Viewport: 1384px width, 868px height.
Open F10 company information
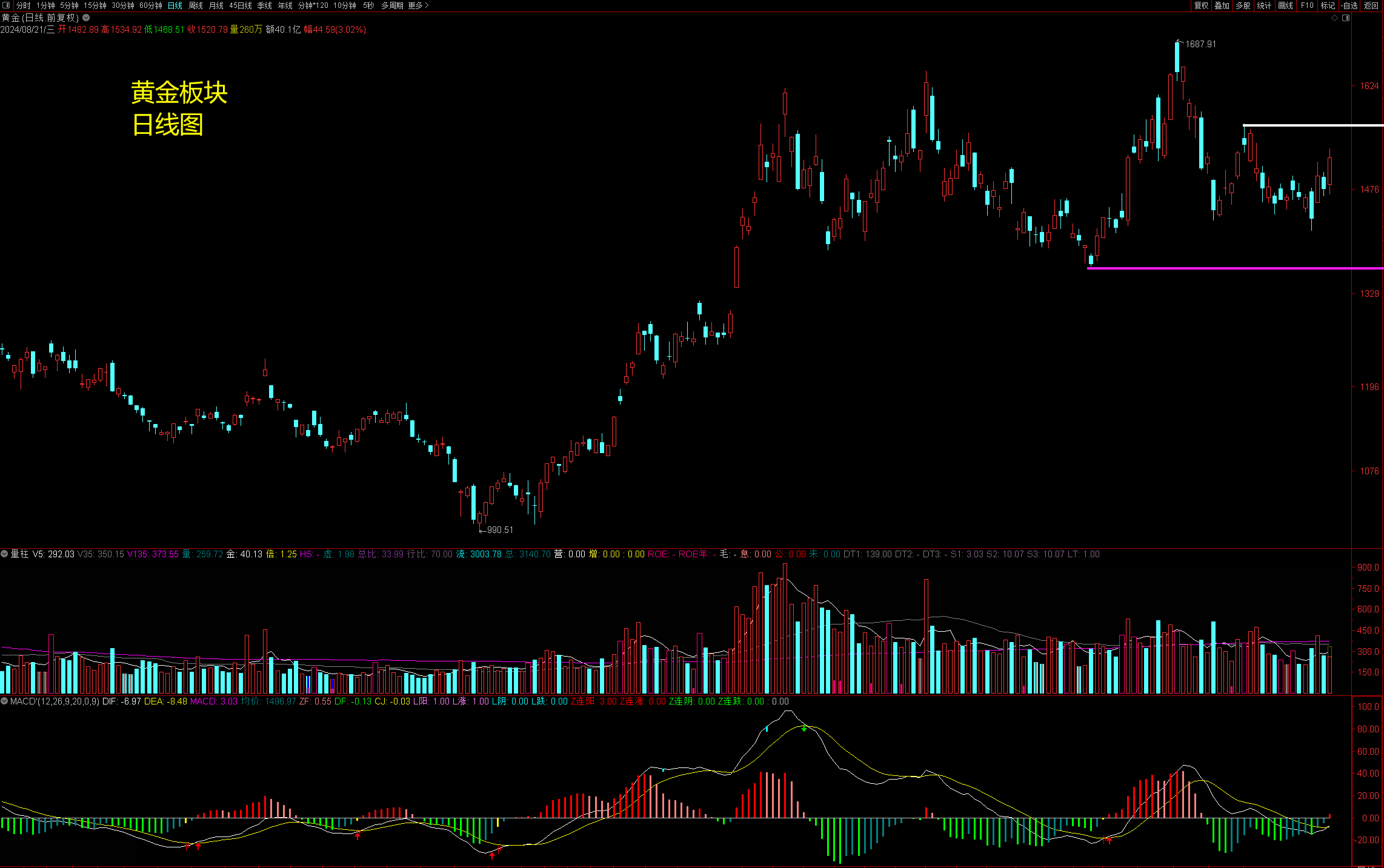[x=1307, y=5]
